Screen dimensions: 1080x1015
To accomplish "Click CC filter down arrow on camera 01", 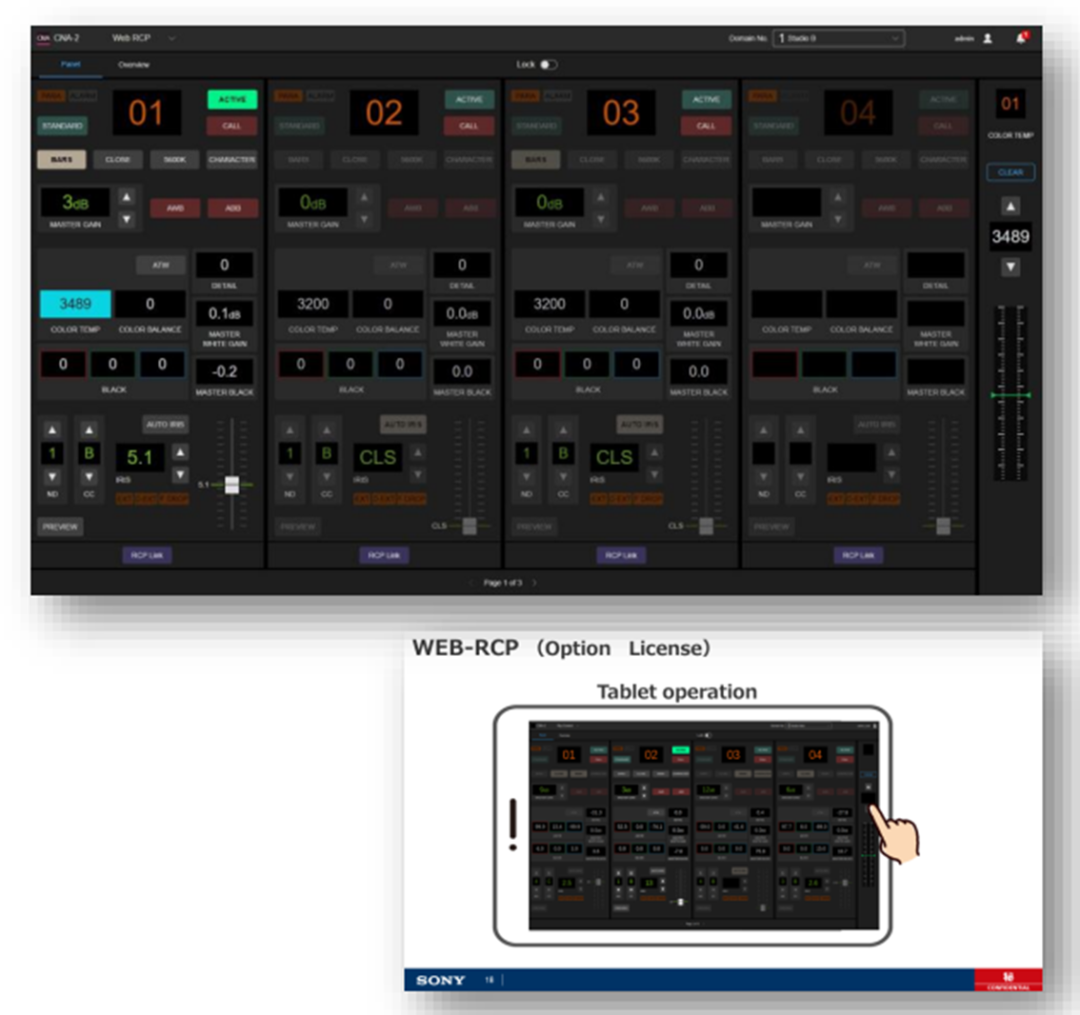I will point(89,477).
